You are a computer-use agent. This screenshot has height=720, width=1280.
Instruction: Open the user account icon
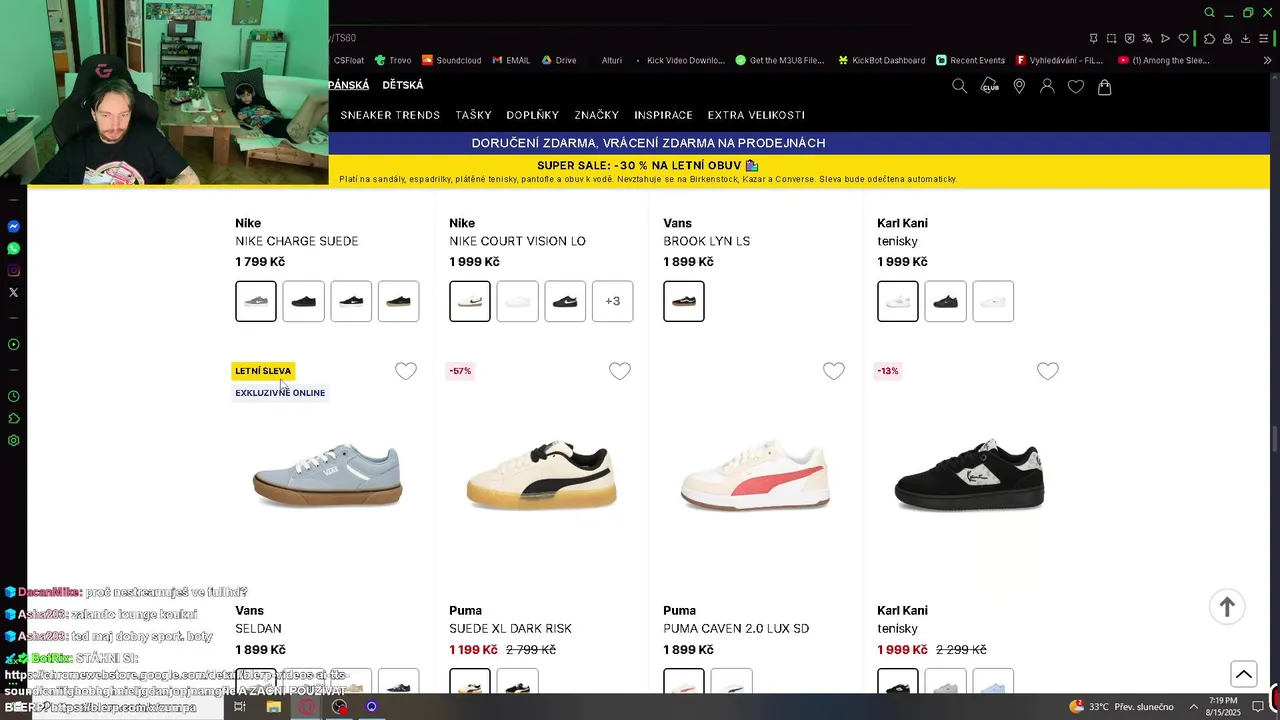pyautogui.click(x=1047, y=86)
